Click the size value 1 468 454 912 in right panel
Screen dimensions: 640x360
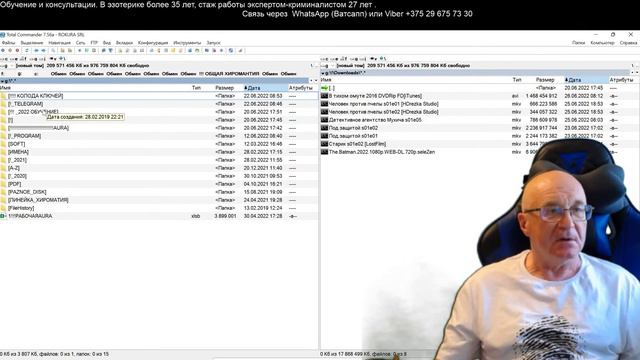pyautogui.click(x=541, y=96)
